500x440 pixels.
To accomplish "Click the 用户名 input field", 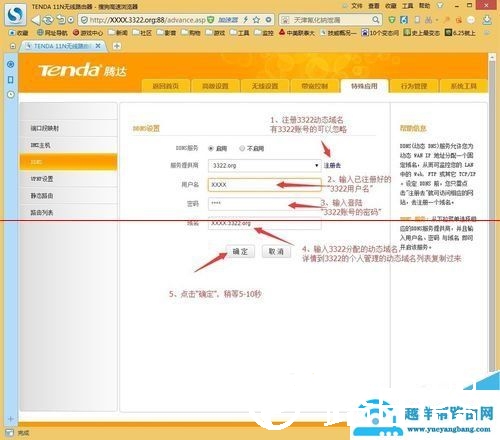I will pos(265,185).
